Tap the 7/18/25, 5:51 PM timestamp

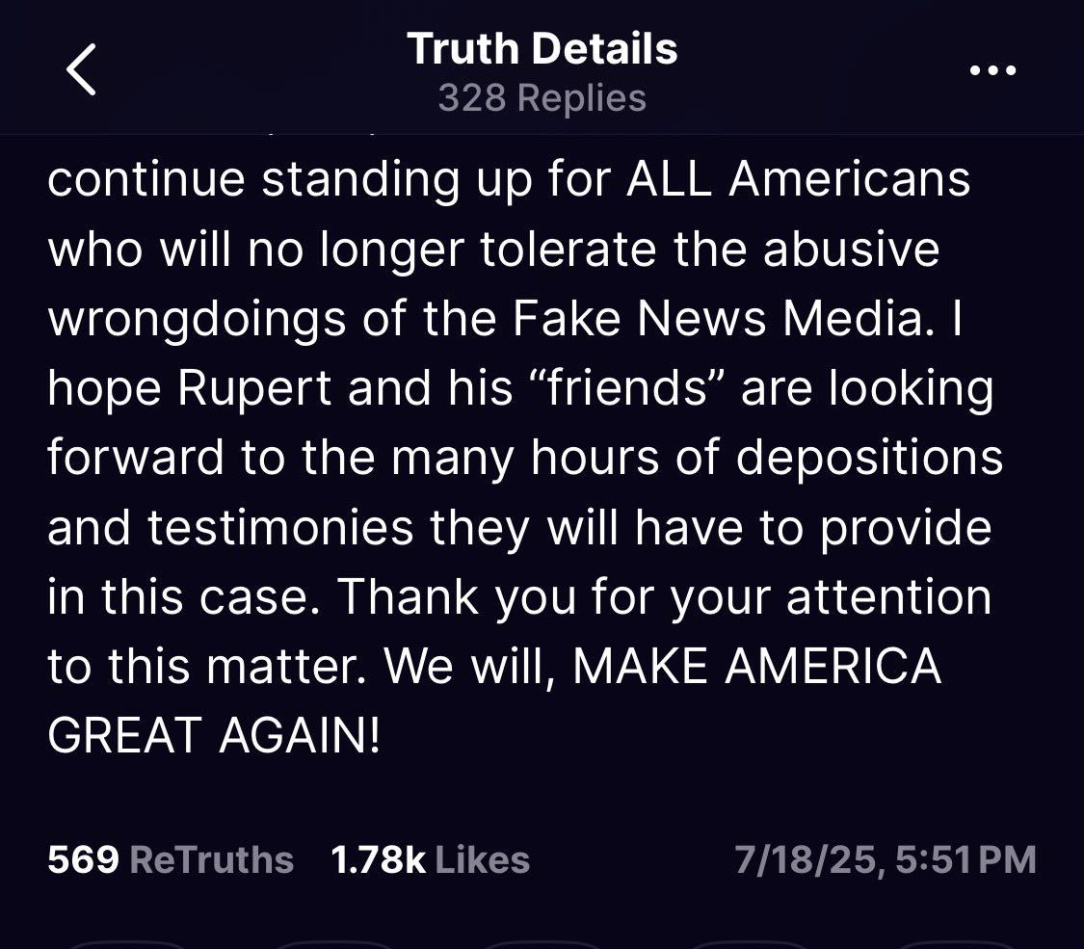[886, 860]
